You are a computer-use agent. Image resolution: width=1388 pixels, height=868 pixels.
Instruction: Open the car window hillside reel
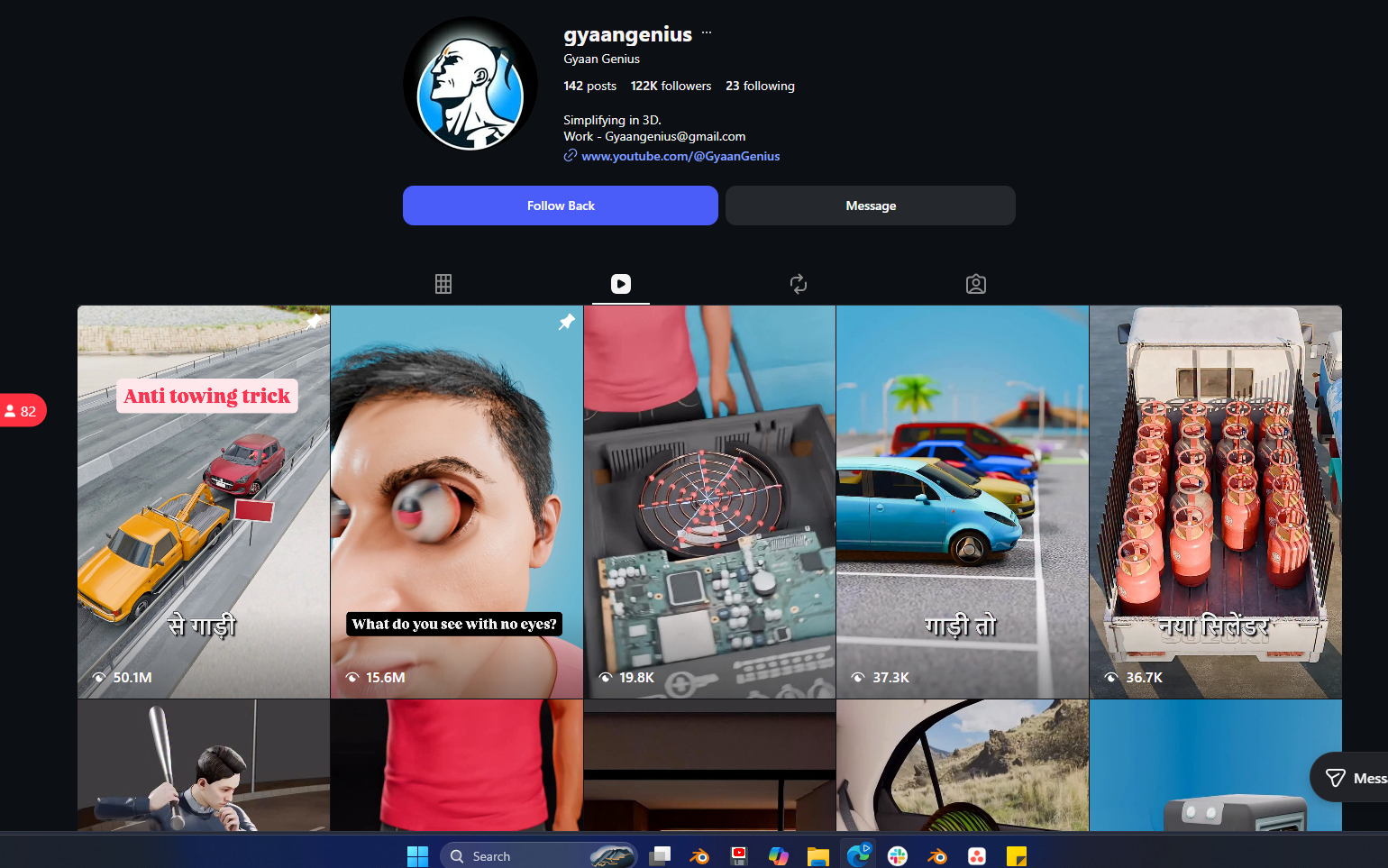pos(963,765)
